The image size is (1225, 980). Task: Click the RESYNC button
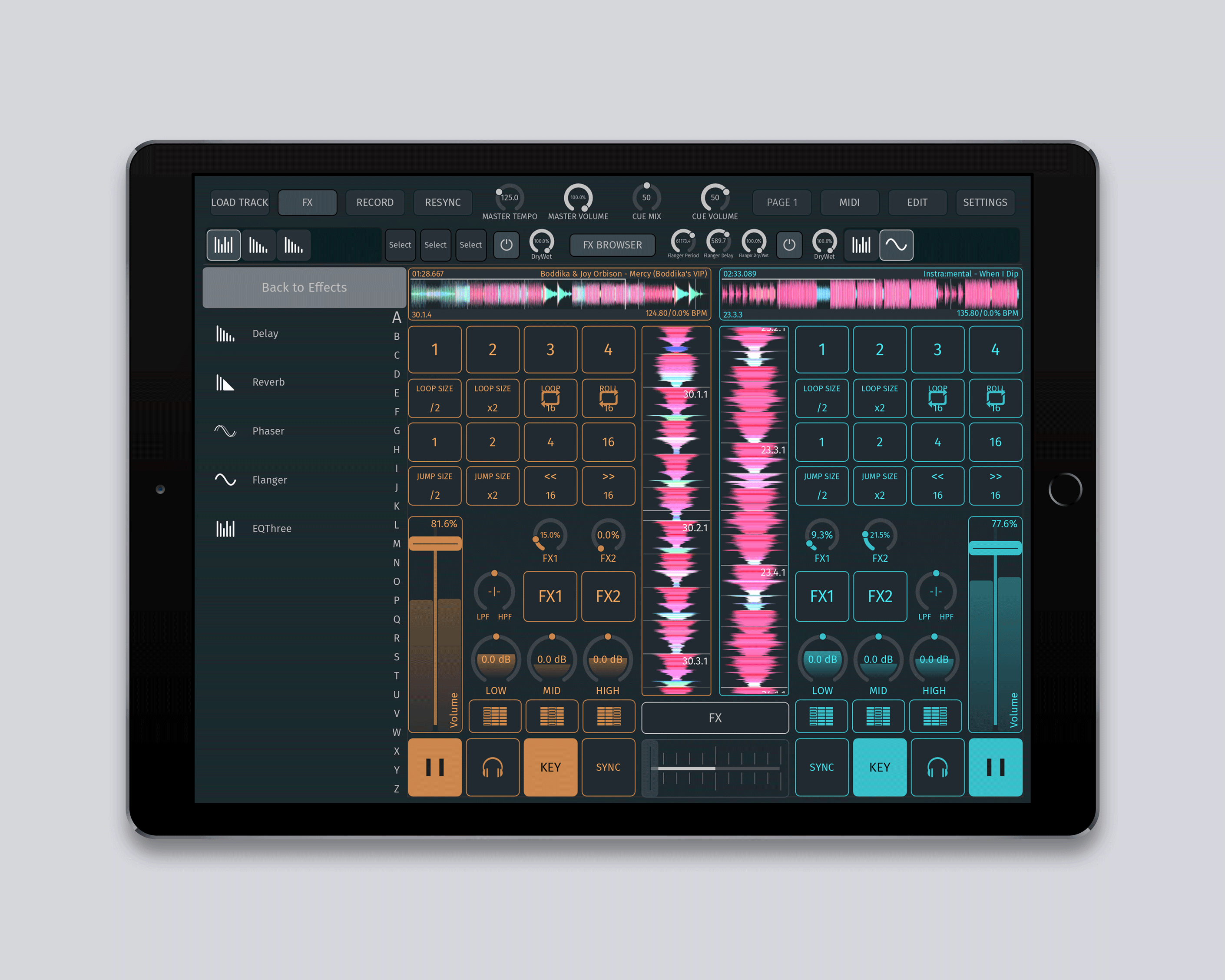coord(443,202)
